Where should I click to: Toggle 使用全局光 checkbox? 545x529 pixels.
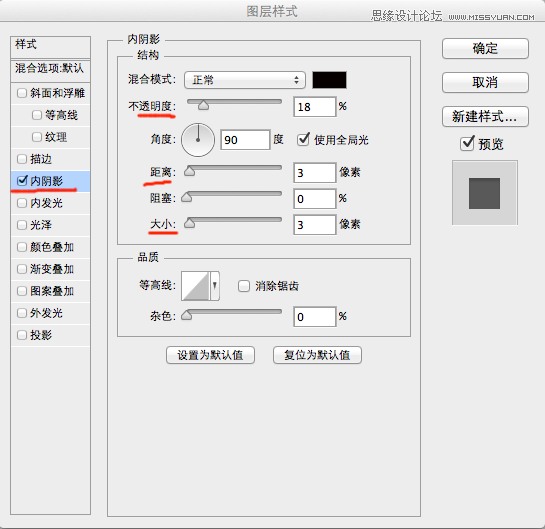(x=303, y=139)
